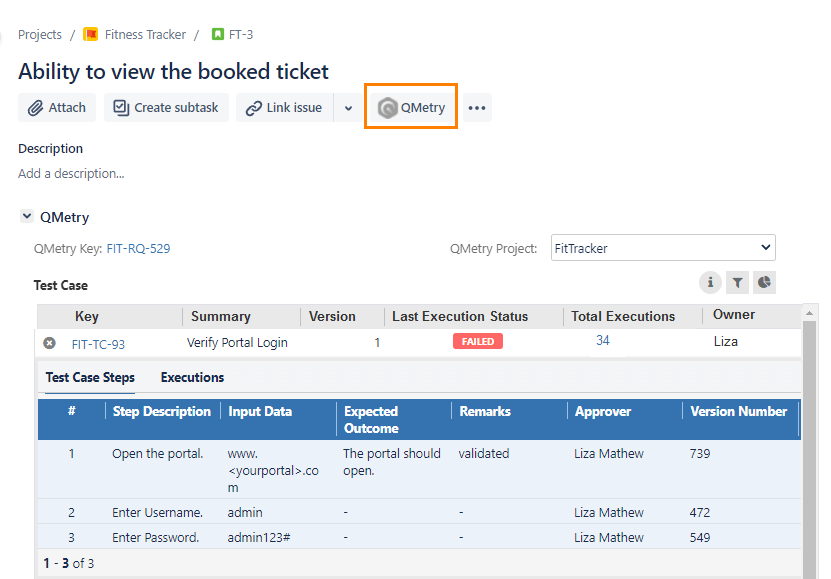This screenshot has height=579, width=831.
Task: Collapse the QMetry section
Action: [x=26, y=217]
